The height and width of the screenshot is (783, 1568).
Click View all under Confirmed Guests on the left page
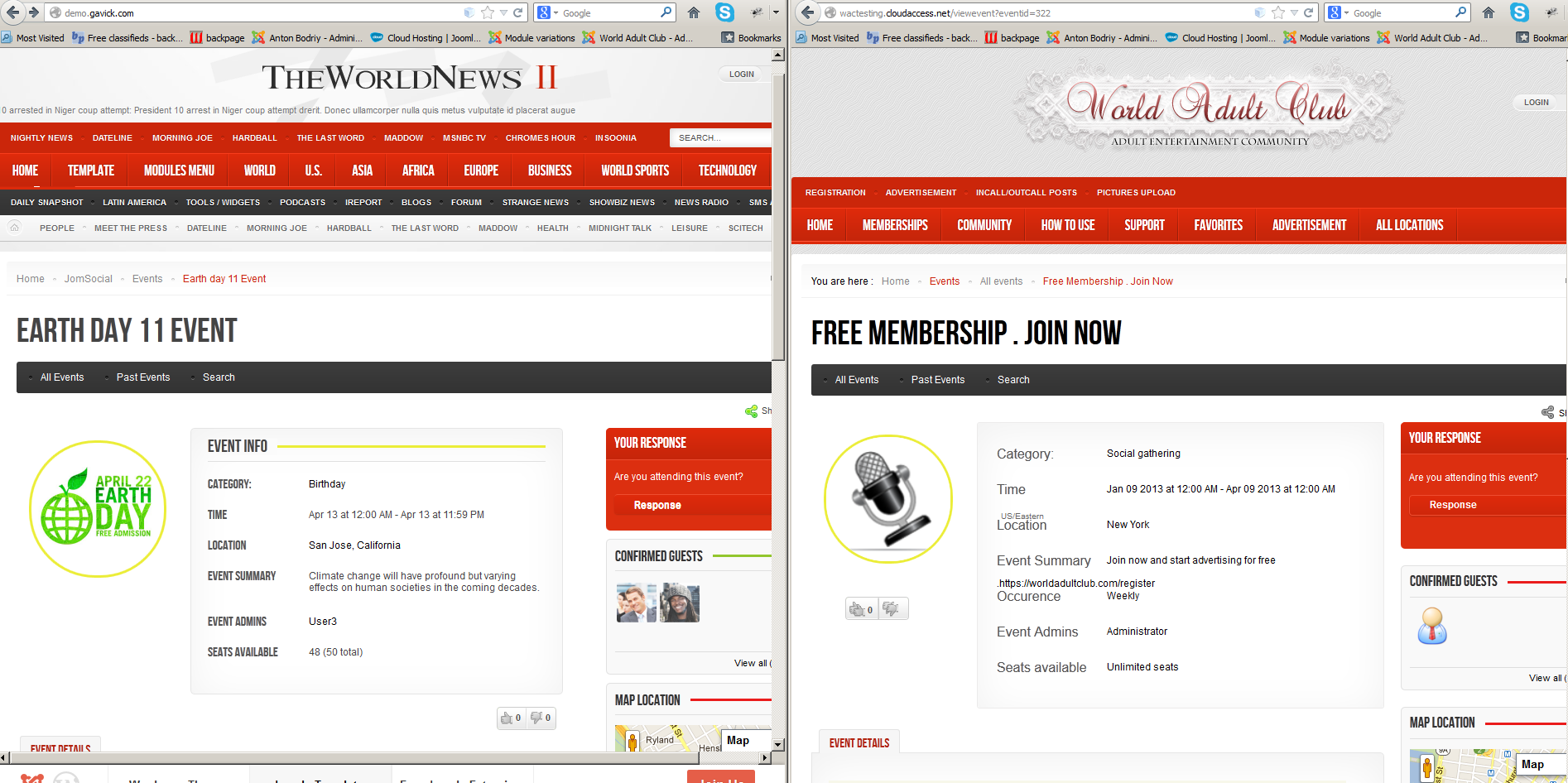[x=752, y=663]
